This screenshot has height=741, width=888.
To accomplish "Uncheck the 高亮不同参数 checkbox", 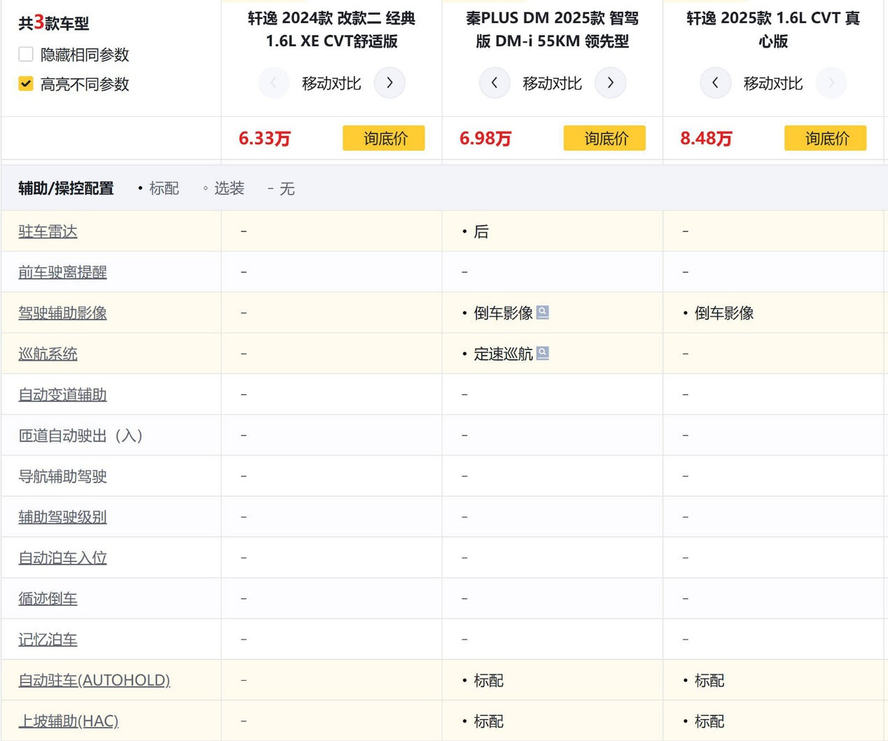I will (26, 84).
